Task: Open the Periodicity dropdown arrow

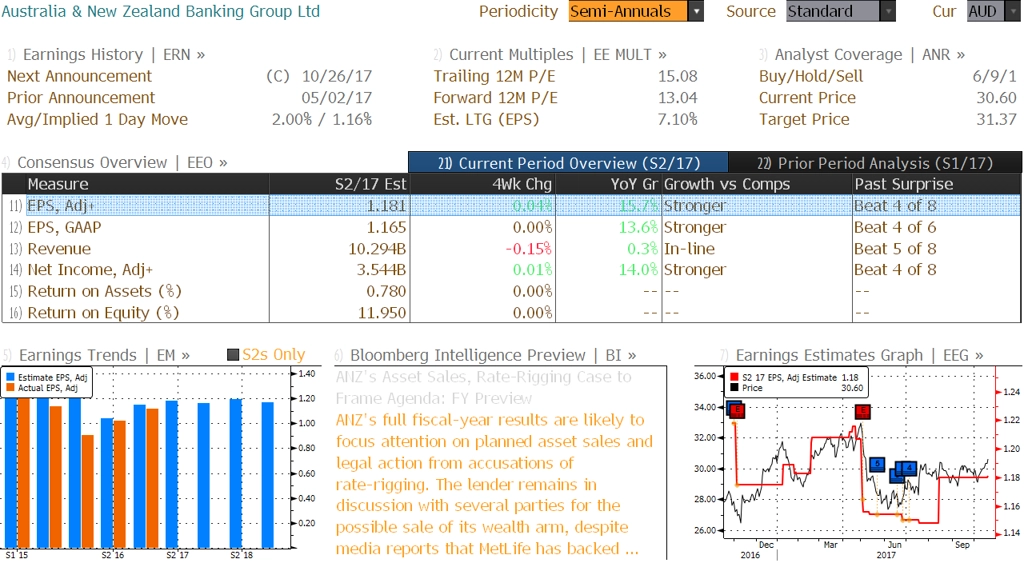Action: (696, 11)
